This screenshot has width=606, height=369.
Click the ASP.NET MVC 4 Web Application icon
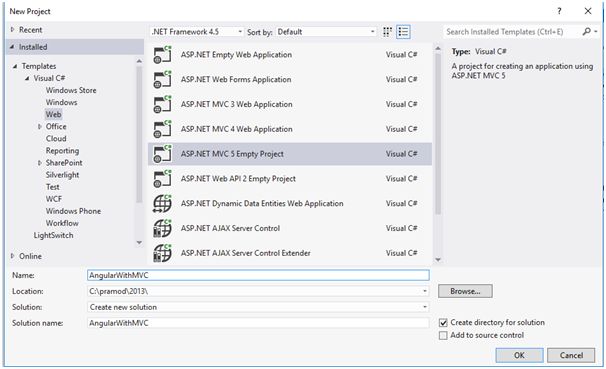(x=162, y=129)
